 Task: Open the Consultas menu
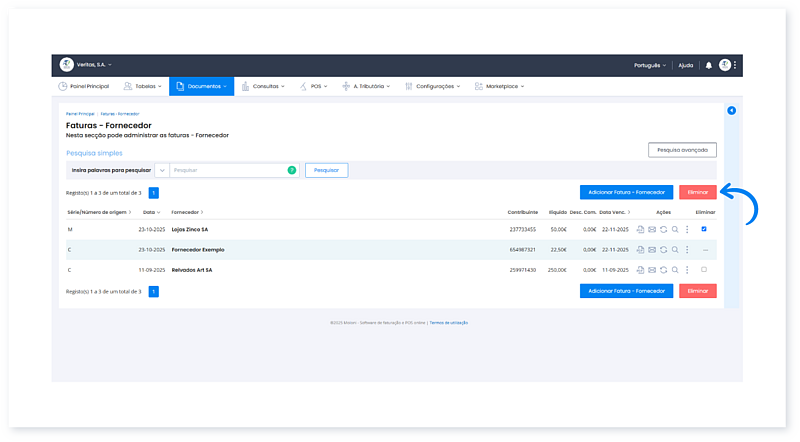tap(265, 87)
